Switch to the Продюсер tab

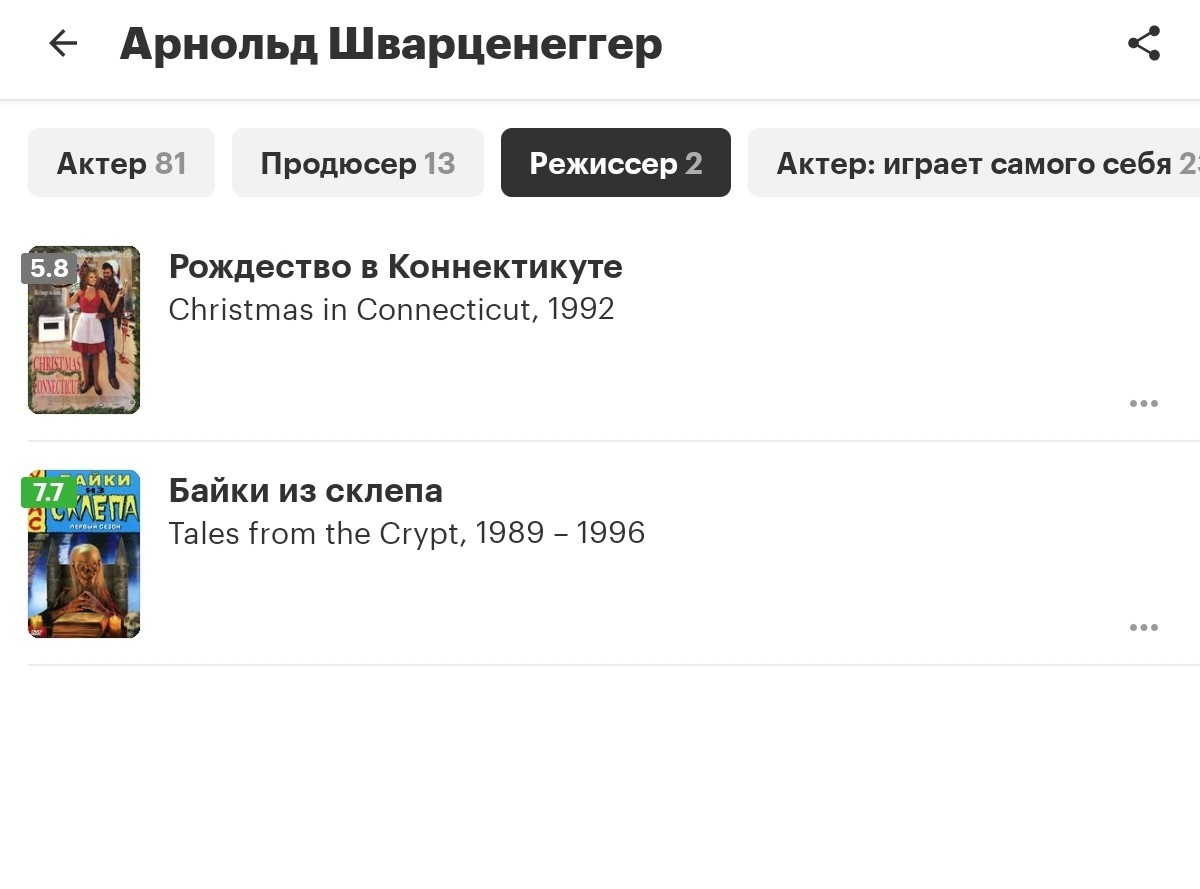point(358,163)
